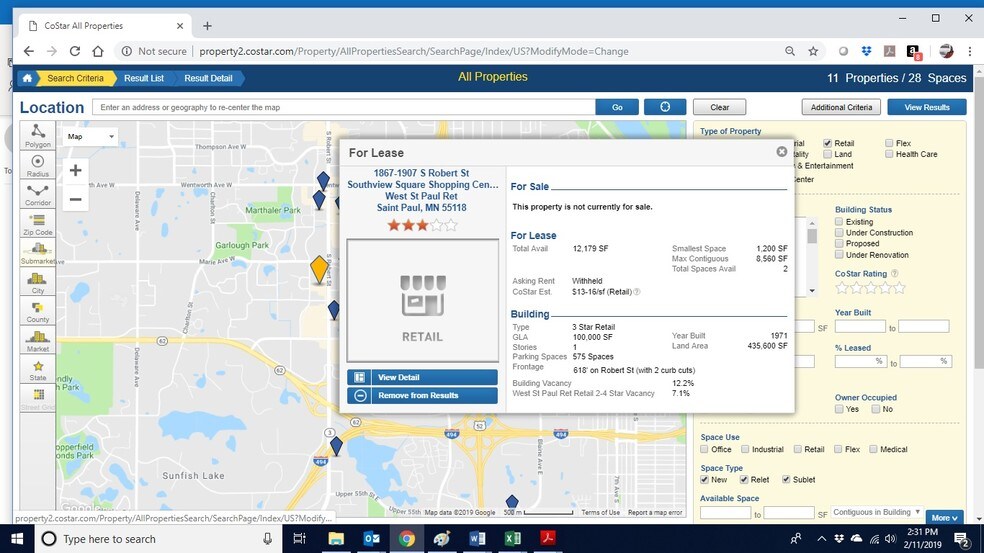Close the For Lease popup
Viewport: 984px width, 553px height.
point(782,152)
